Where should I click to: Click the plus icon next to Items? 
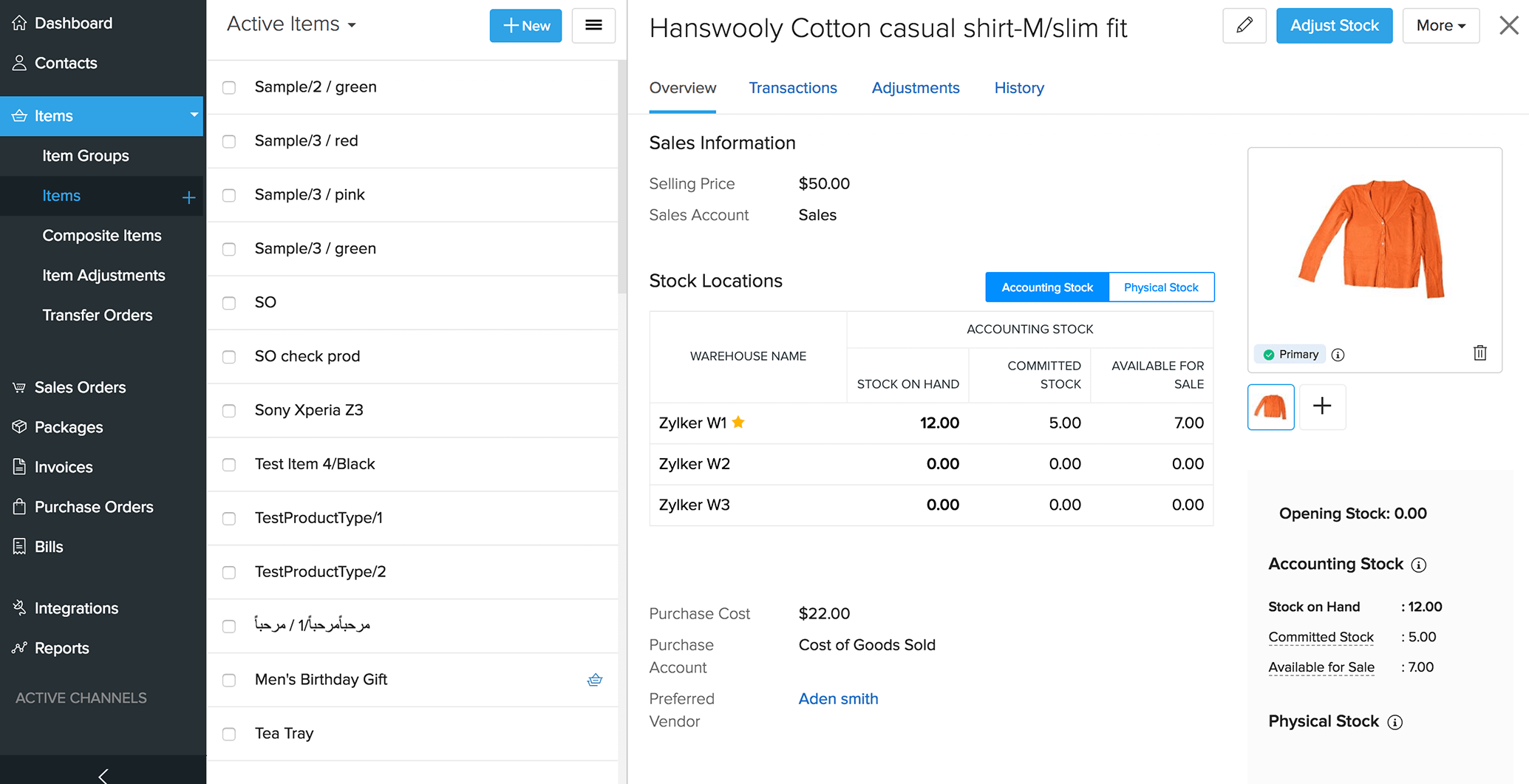click(188, 197)
